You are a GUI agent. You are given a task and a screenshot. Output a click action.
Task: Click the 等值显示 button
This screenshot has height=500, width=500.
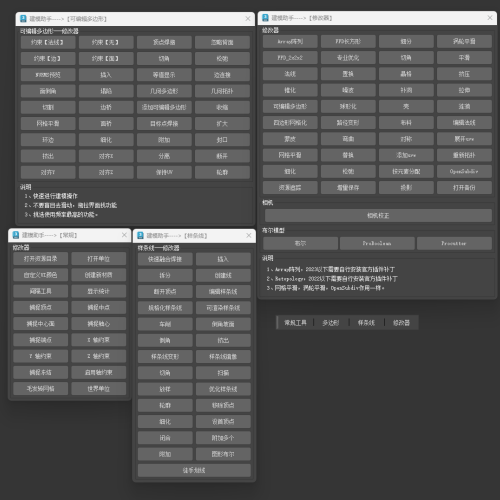164,75
